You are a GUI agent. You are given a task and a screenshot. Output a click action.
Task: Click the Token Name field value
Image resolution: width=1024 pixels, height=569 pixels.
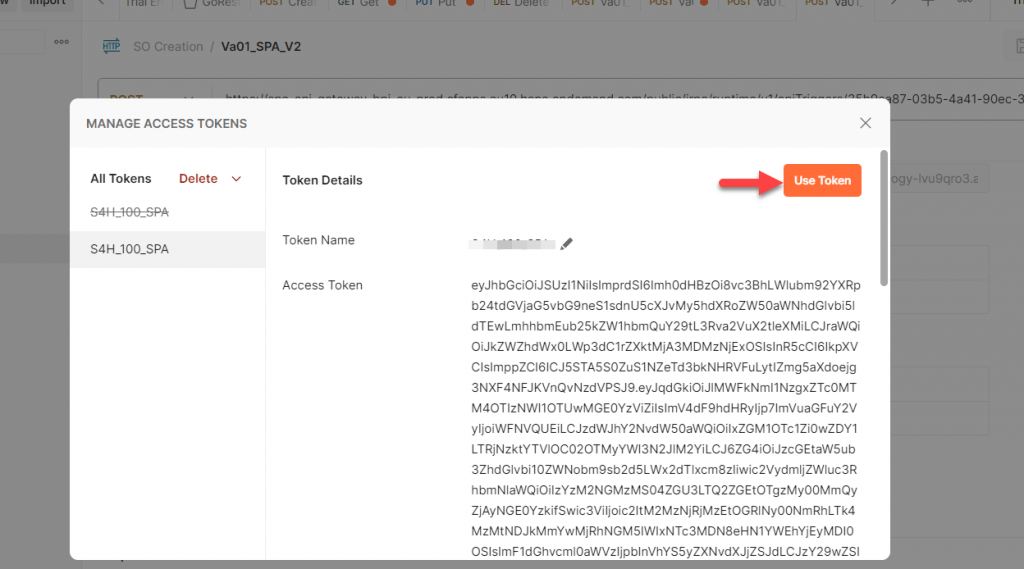pyautogui.click(x=512, y=244)
